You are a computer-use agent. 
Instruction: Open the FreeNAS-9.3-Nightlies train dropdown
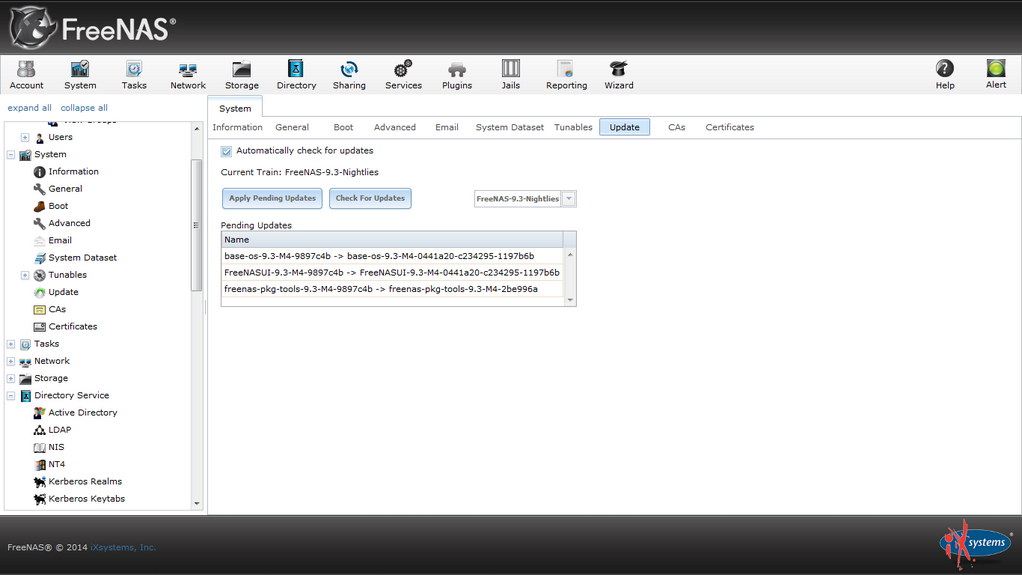569,199
